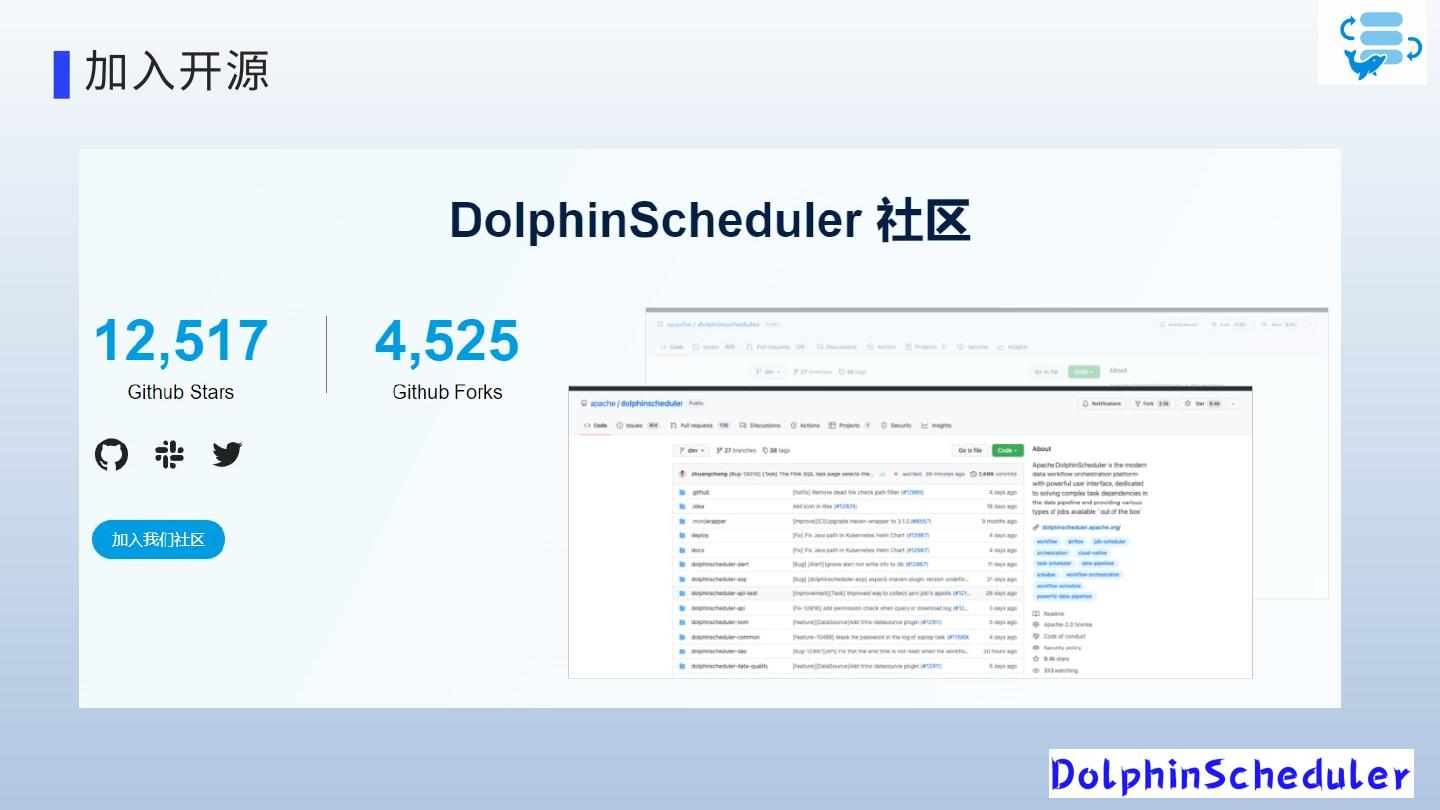
Task: Open the Slack icon link
Action: (x=170, y=455)
